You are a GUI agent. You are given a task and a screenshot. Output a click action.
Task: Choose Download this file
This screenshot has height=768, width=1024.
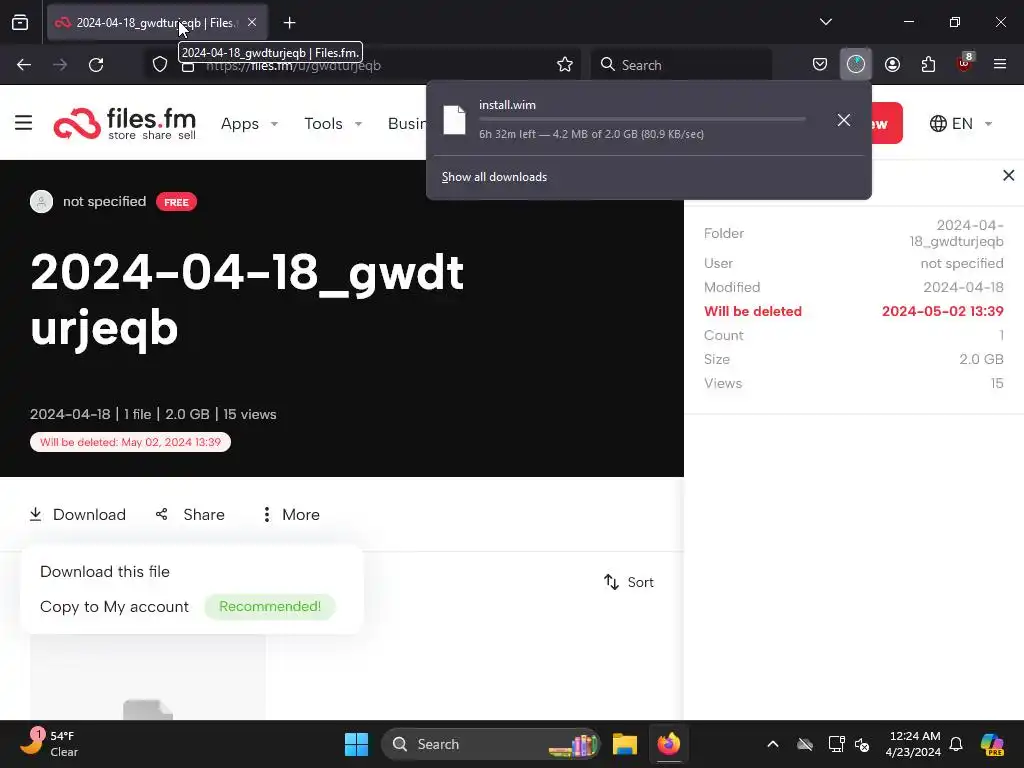tap(105, 571)
